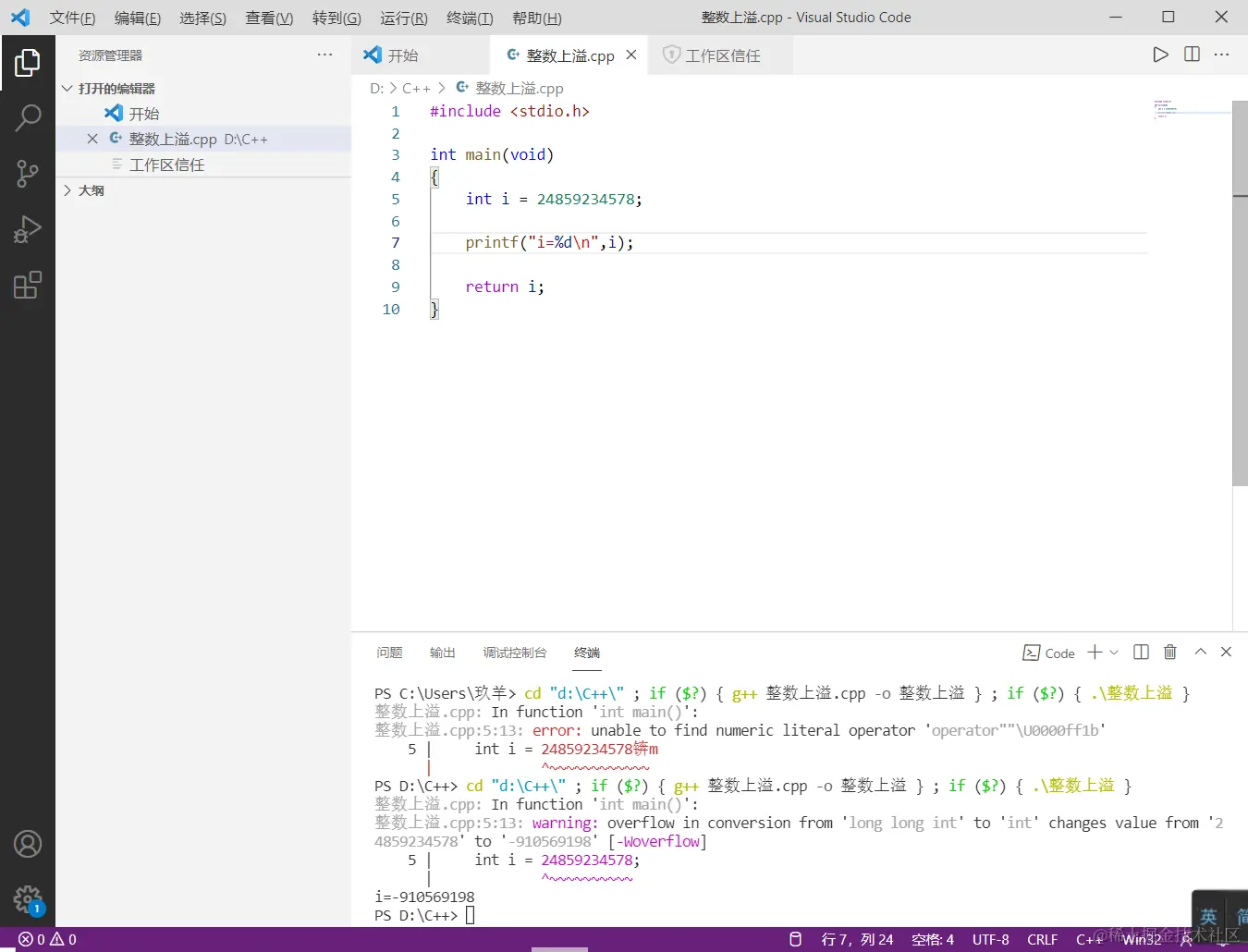Run the code with the play button

pyautogui.click(x=1160, y=55)
